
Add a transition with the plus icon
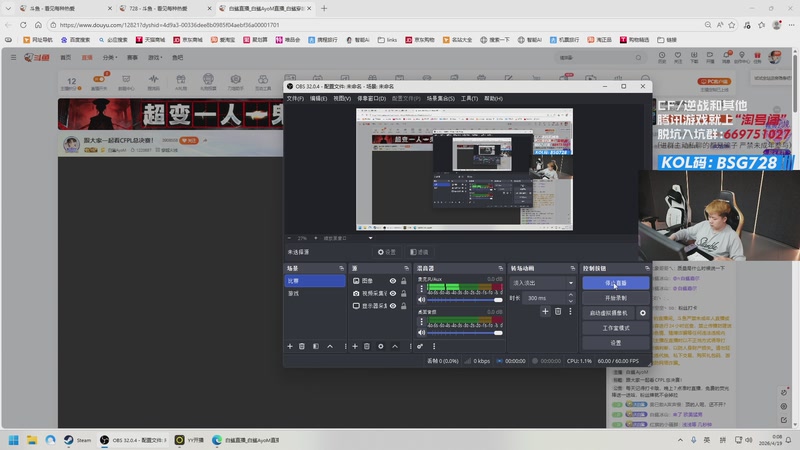point(545,311)
